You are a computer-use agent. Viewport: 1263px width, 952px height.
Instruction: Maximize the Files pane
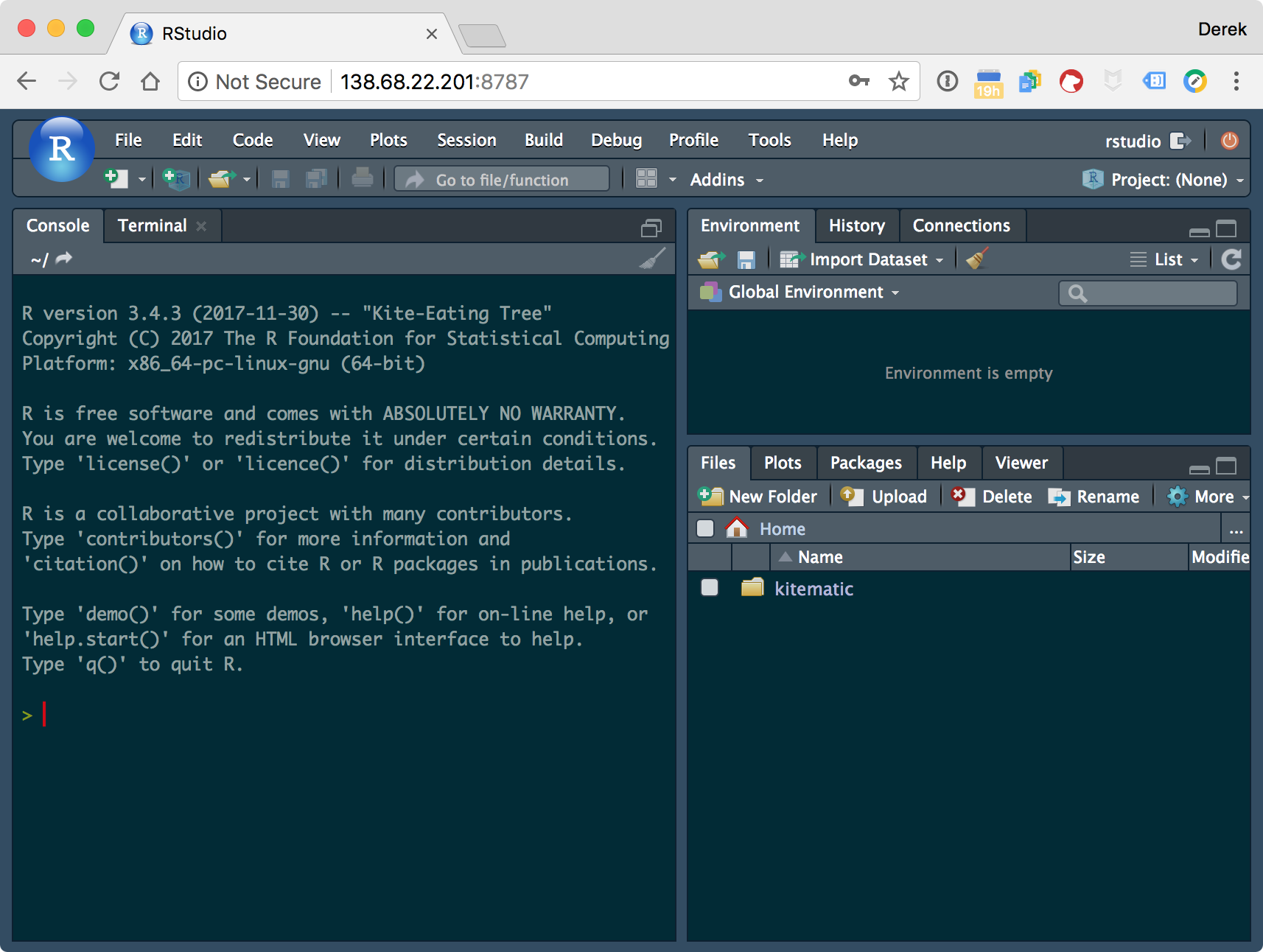tap(1226, 466)
